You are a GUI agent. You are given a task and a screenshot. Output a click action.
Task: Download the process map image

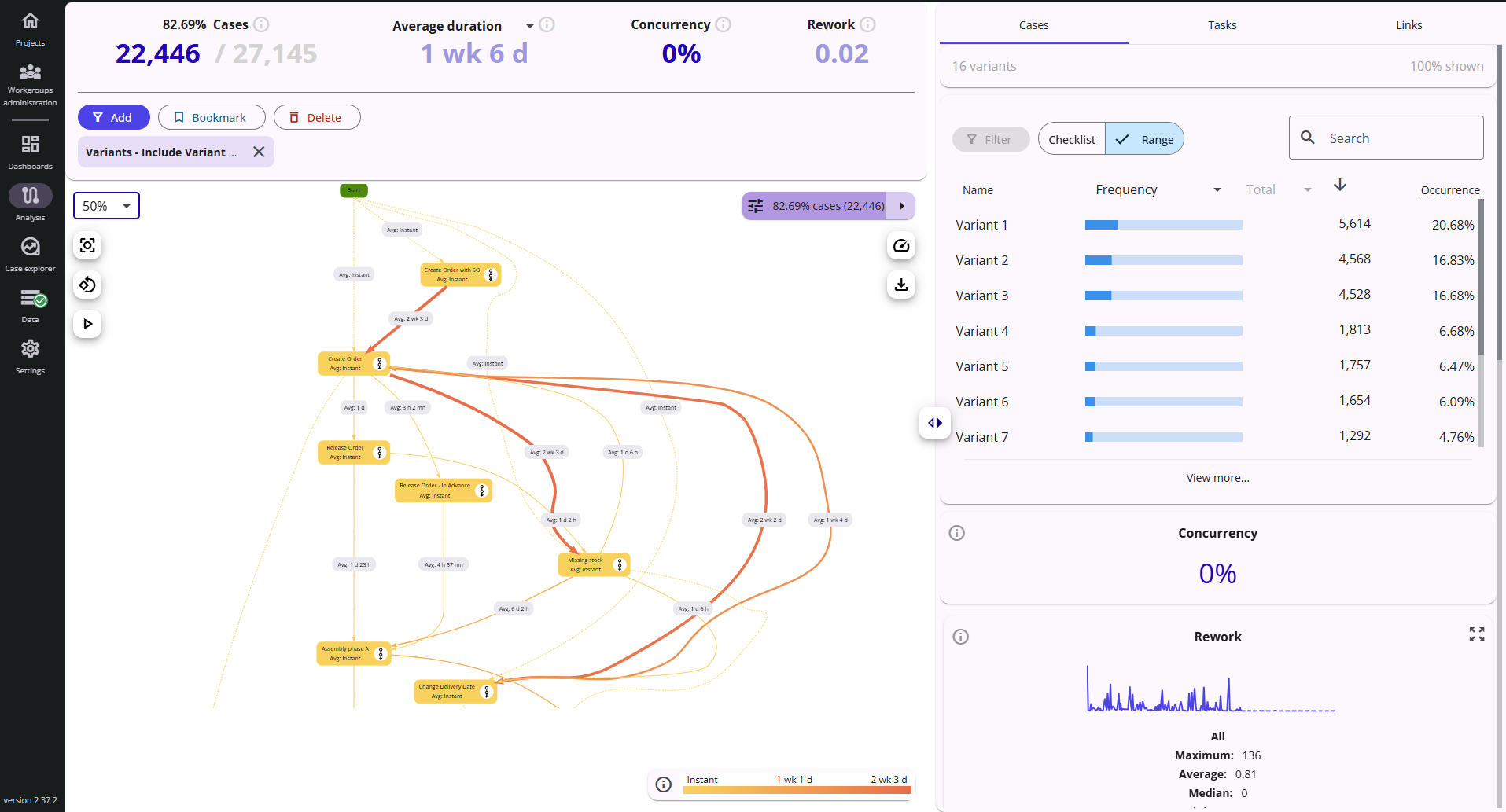coord(900,285)
